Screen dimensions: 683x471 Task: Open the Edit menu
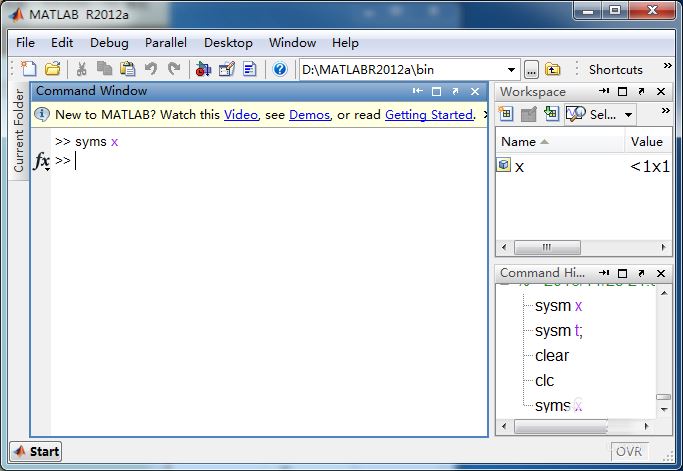tap(62, 43)
